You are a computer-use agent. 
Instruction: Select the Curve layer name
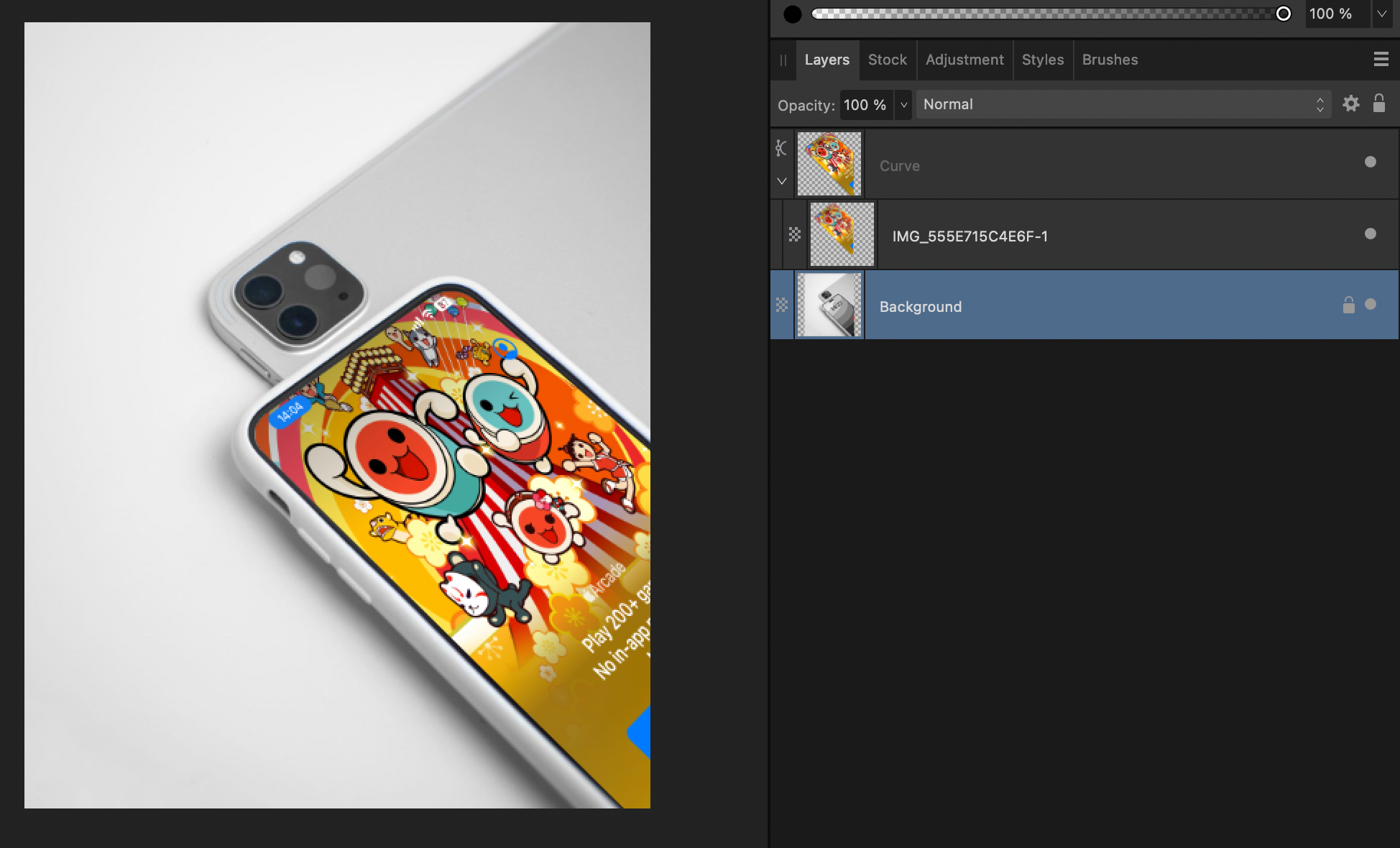pos(899,166)
